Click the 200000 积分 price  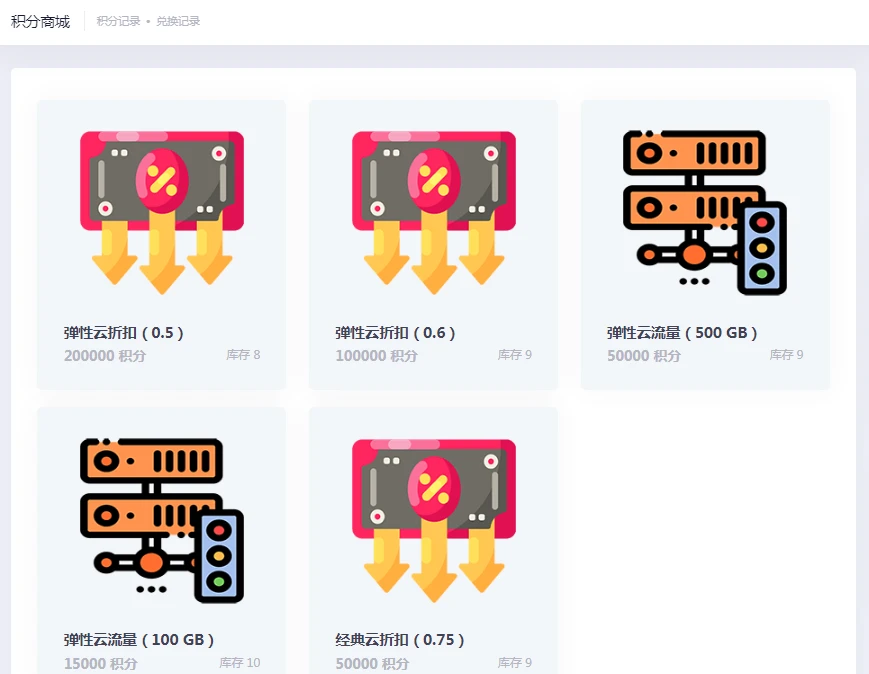[105, 355]
